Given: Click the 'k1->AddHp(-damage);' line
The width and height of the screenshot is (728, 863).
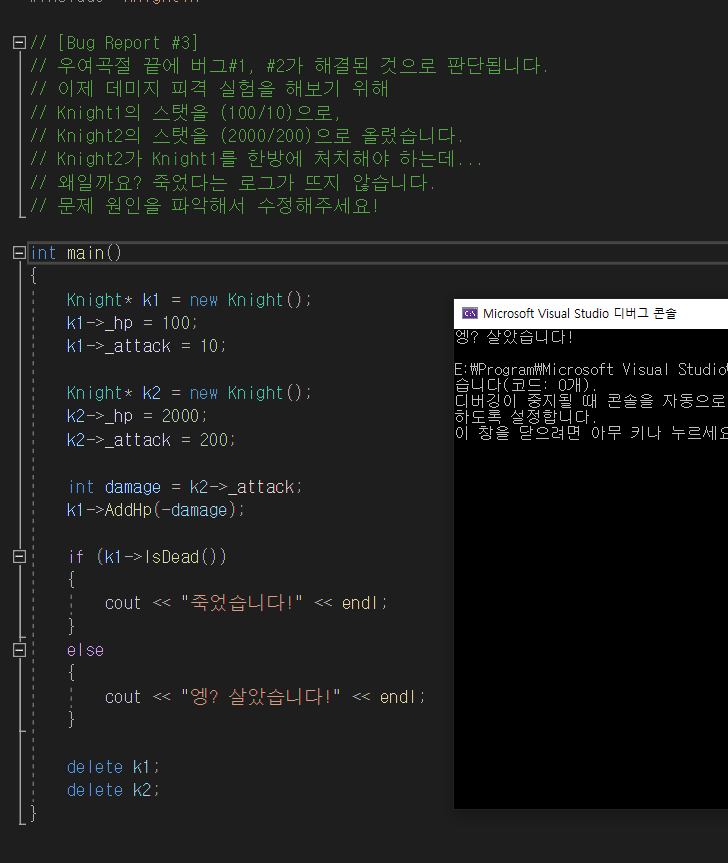Looking at the screenshot, I should pos(155,510).
